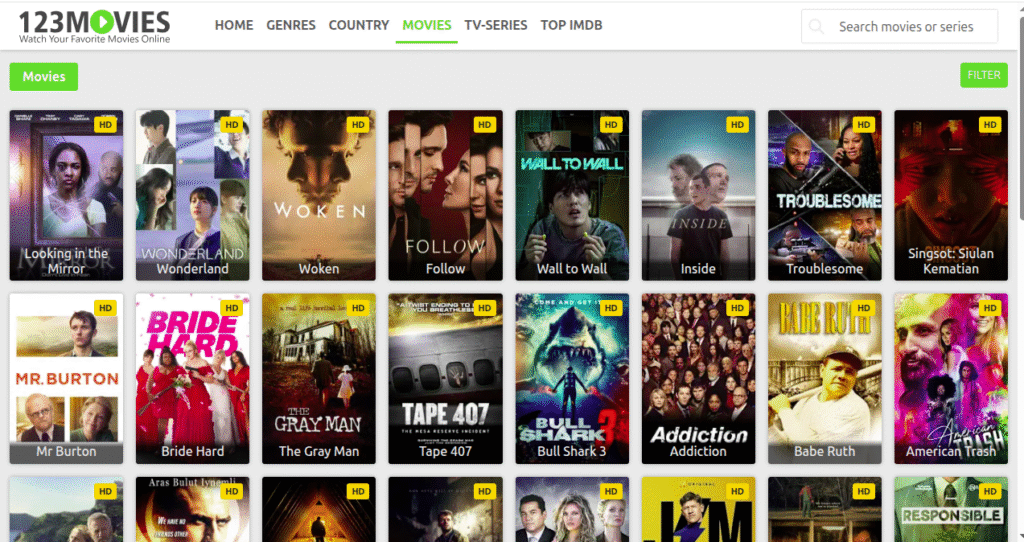1024x542 pixels.
Task: Open the Troublesome movie poster
Action: [825, 195]
